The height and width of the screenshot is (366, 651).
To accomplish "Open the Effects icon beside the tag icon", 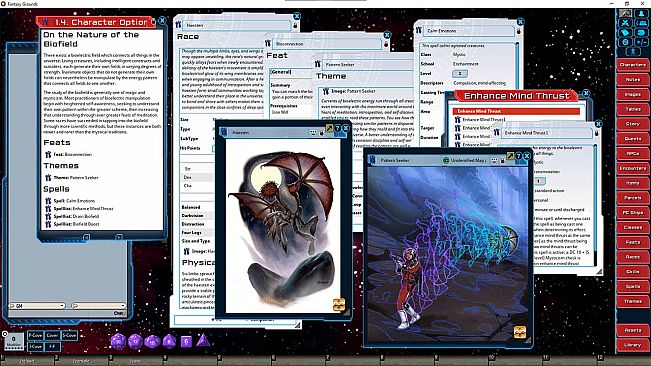I will coord(641,32).
